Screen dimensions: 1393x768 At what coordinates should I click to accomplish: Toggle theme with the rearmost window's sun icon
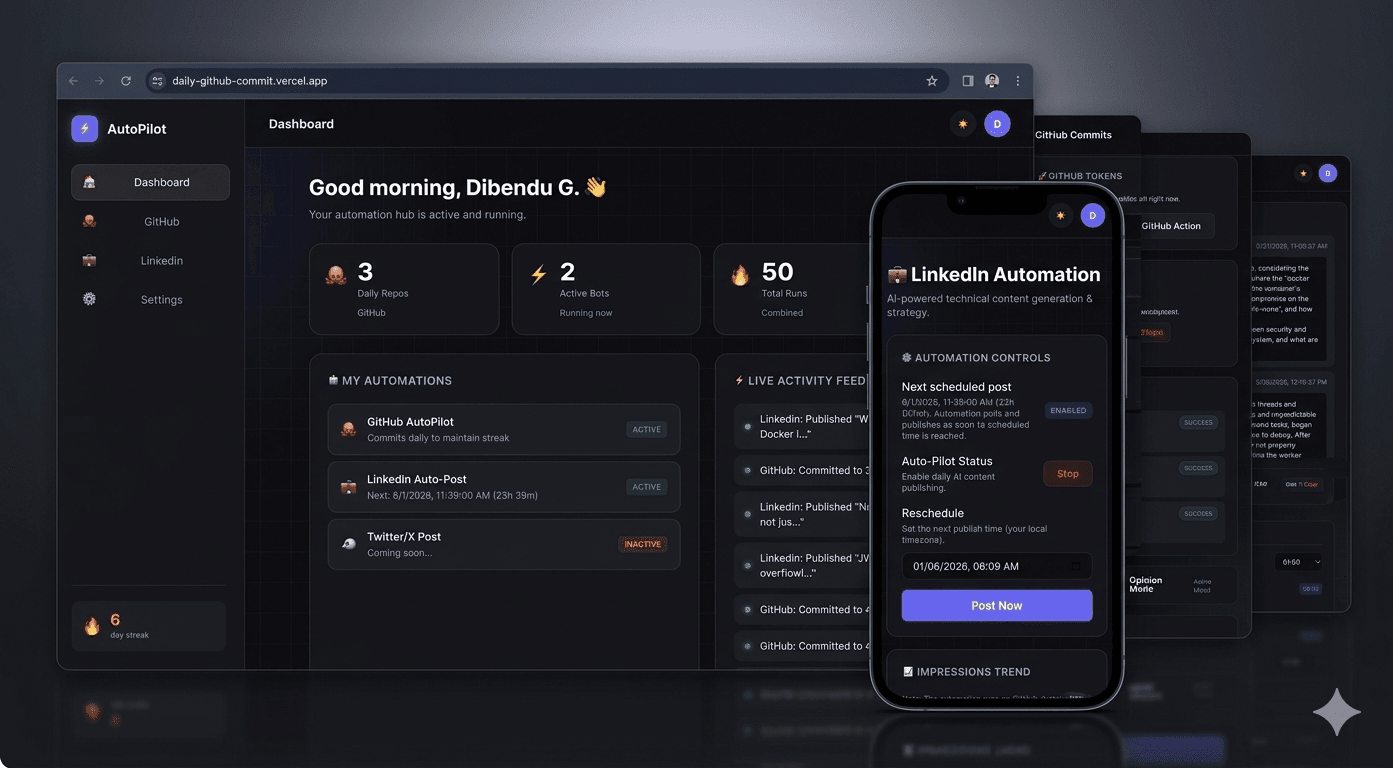point(1303,173)
